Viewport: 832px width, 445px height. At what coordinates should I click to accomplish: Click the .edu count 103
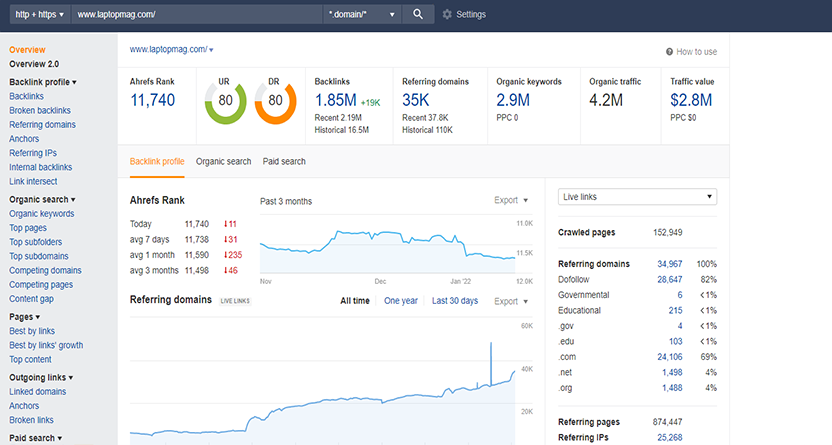point(675,341)
